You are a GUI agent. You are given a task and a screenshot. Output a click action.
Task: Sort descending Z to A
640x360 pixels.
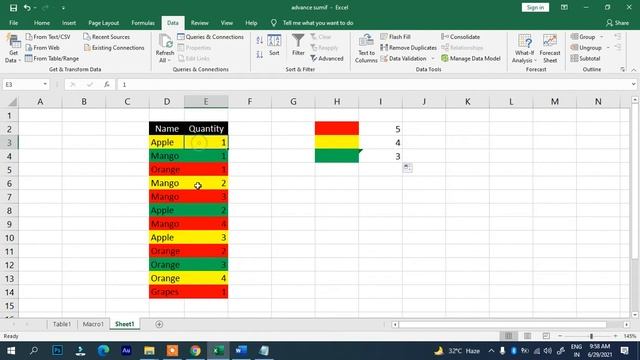point(260,54)
